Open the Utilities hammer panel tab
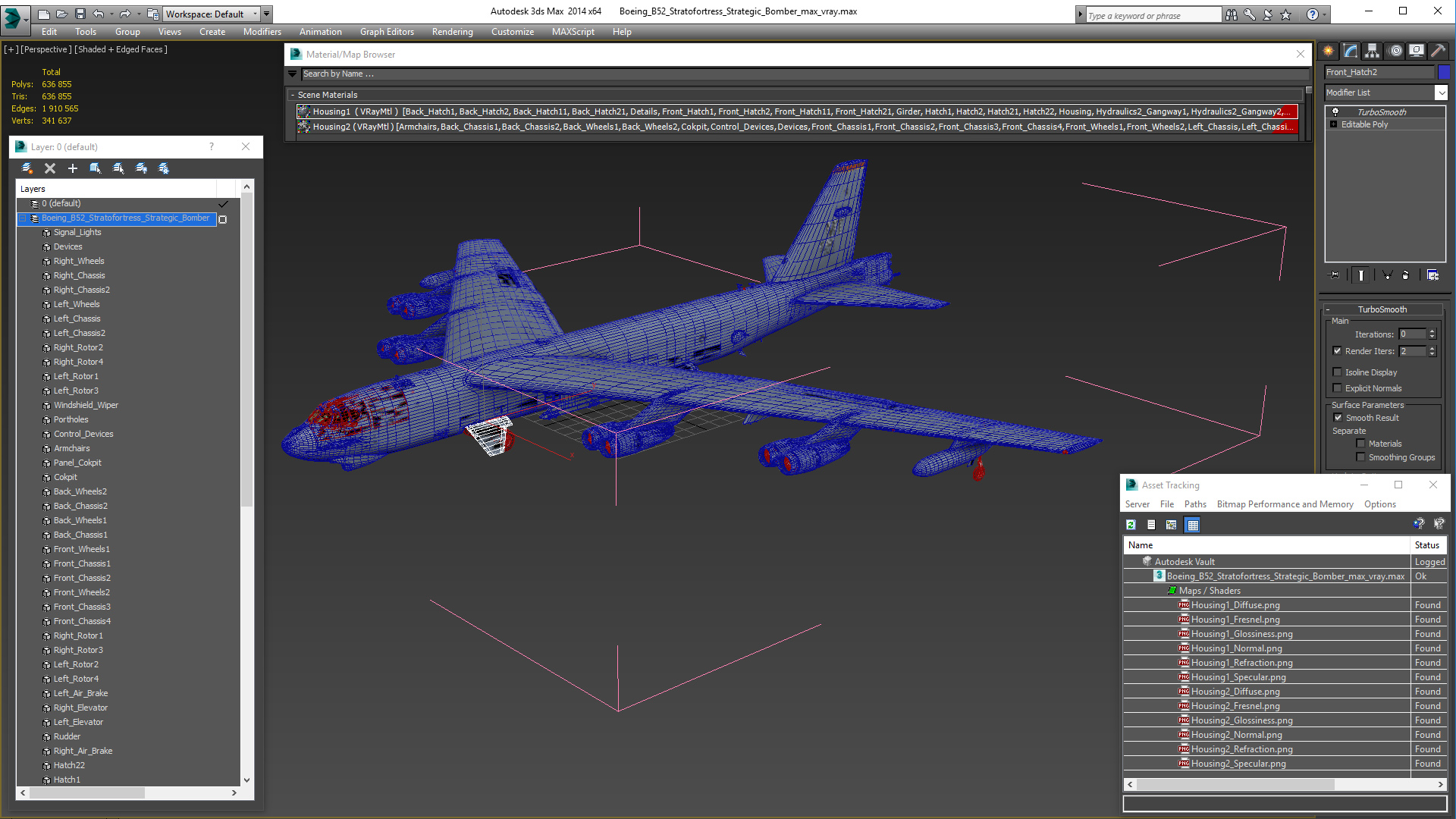Screen dimensions: 1456x819 click(x=1438, y=51)
